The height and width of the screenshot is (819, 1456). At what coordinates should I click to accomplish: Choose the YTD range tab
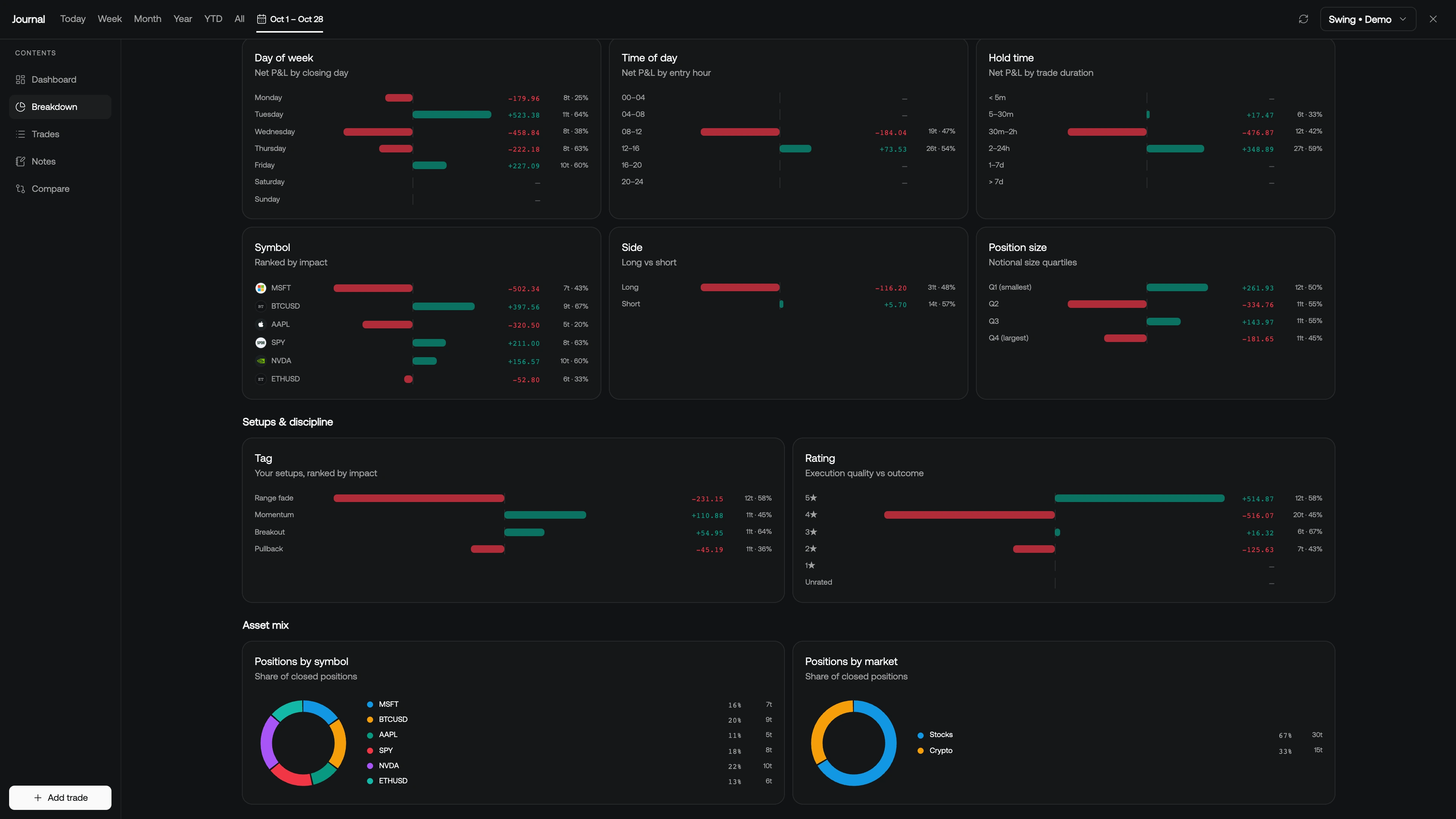213,19
